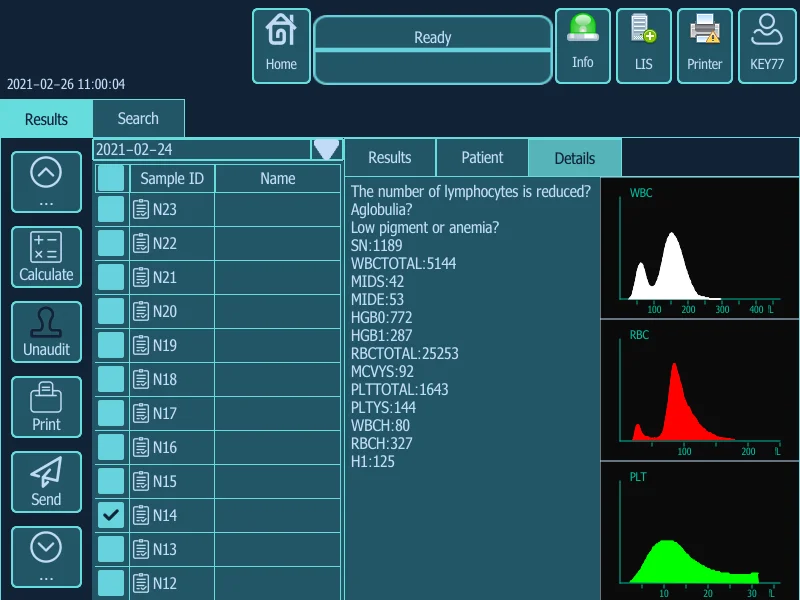This screenshot has height=600, width=800.
Task: Check the box for sample N21
Action: tap(111, 277)
